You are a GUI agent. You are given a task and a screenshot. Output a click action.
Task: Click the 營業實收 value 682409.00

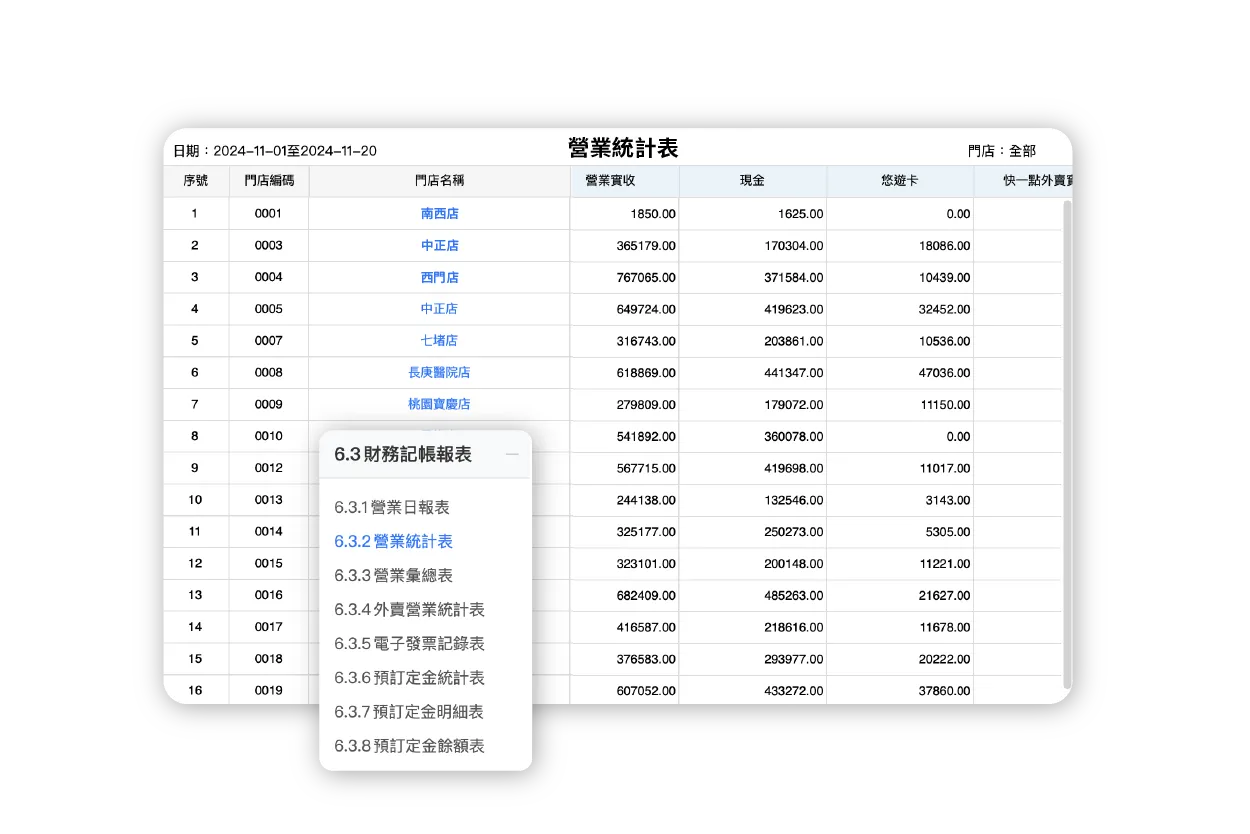point(646,596)
